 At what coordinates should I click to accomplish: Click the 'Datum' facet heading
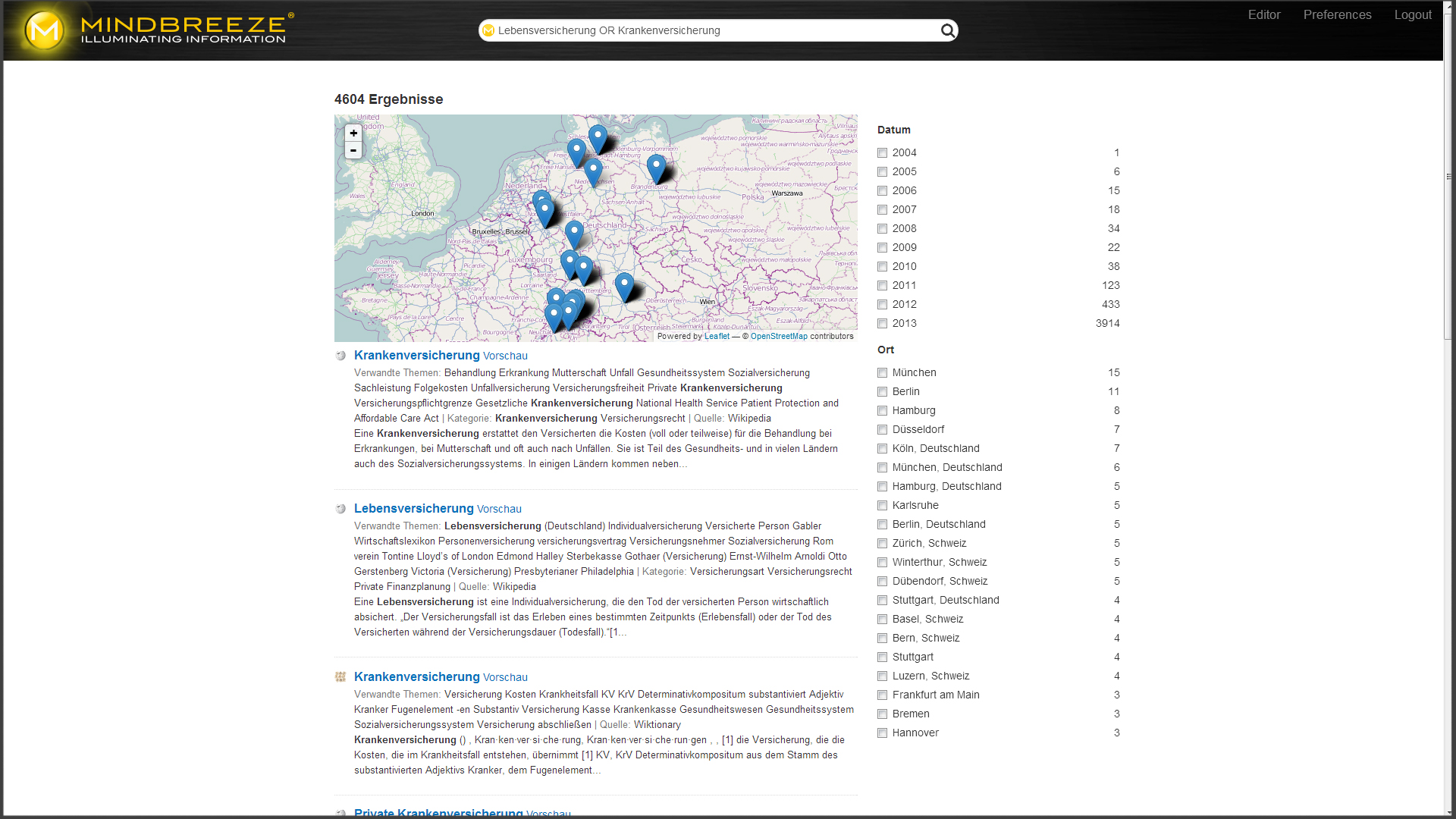893,130
